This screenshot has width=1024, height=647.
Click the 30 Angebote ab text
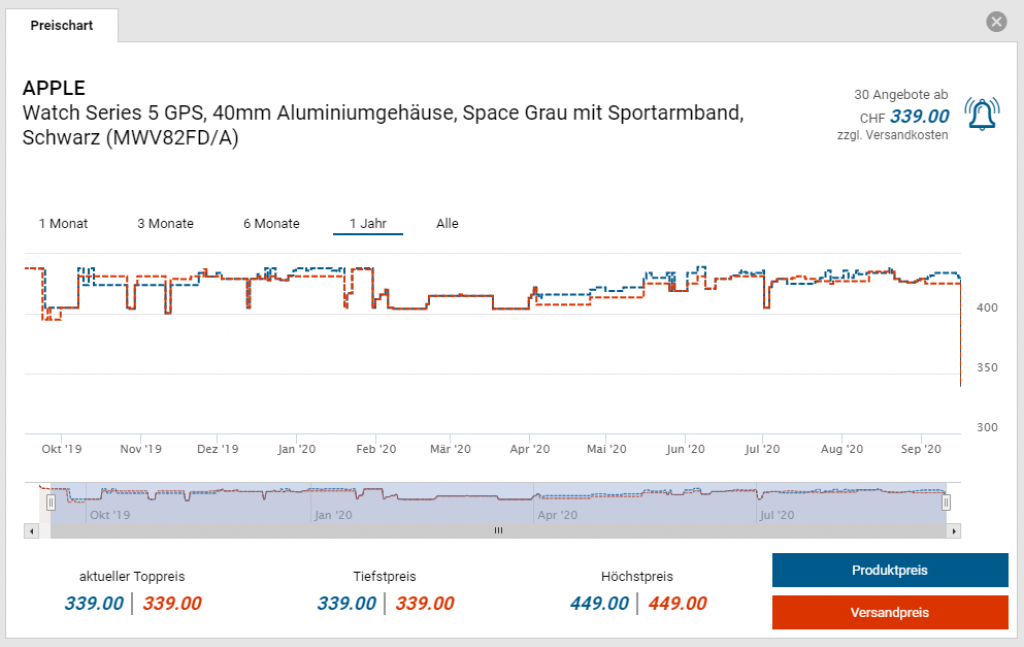pos(901,95)
